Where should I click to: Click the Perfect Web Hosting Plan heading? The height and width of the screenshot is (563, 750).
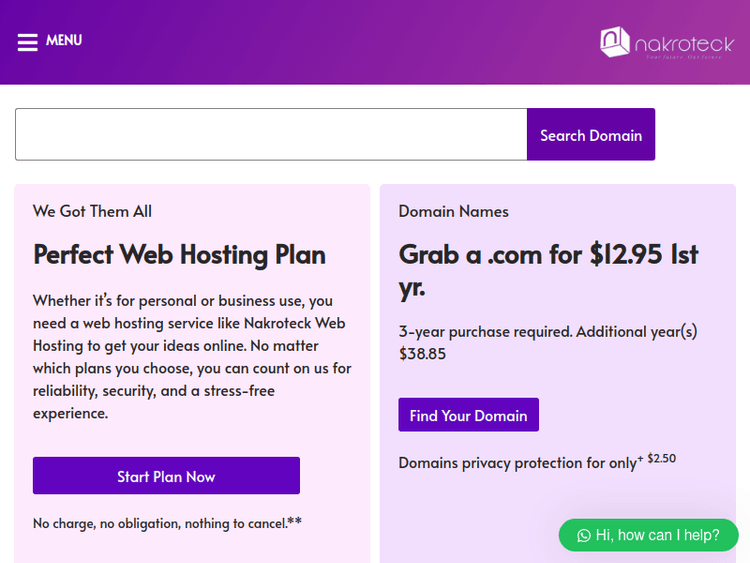tap(180, 254)
